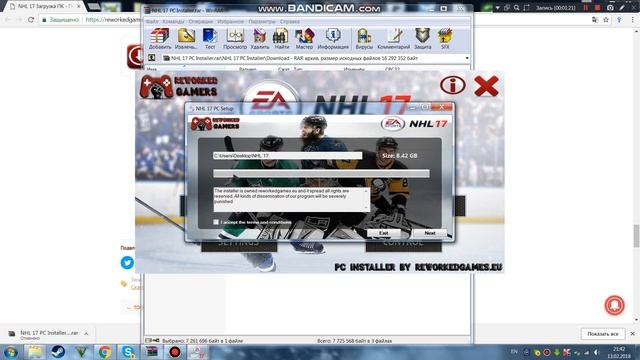The image size is (640, 360).
Task: Close the installer with the red X
Action: (x=486, y=86)
